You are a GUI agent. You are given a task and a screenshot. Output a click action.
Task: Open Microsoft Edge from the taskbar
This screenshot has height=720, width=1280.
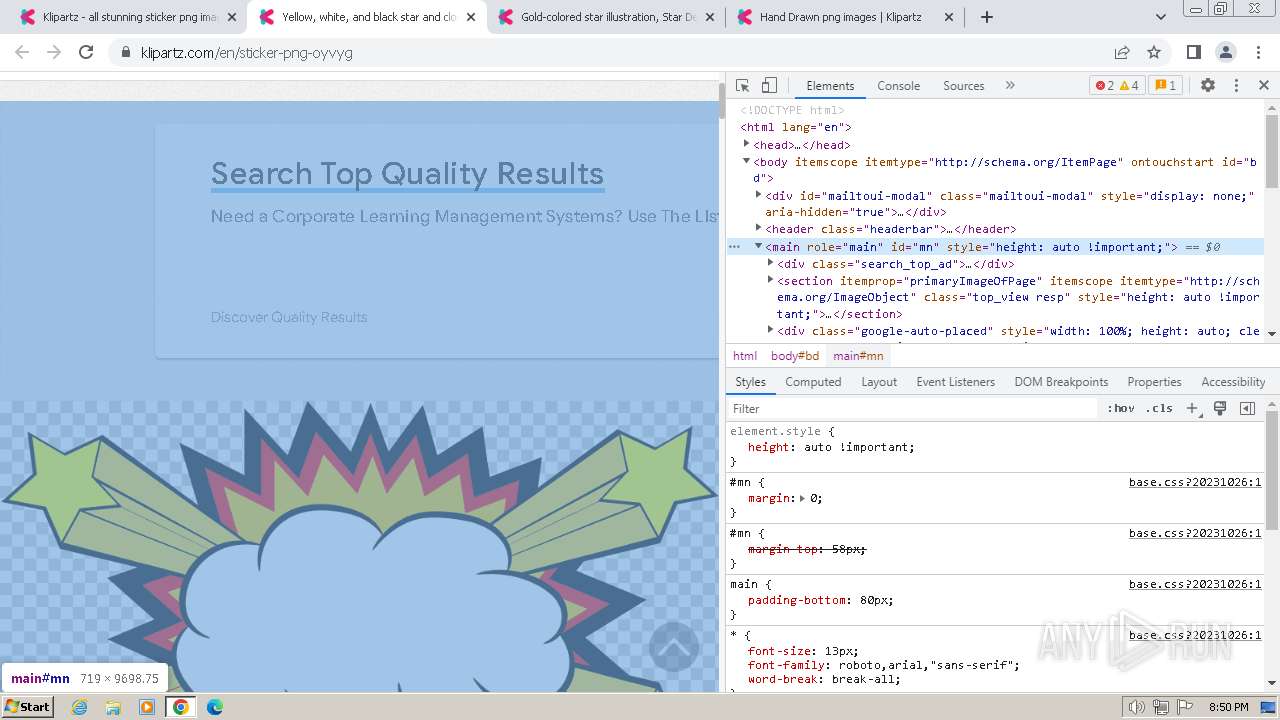click(215, 707)
